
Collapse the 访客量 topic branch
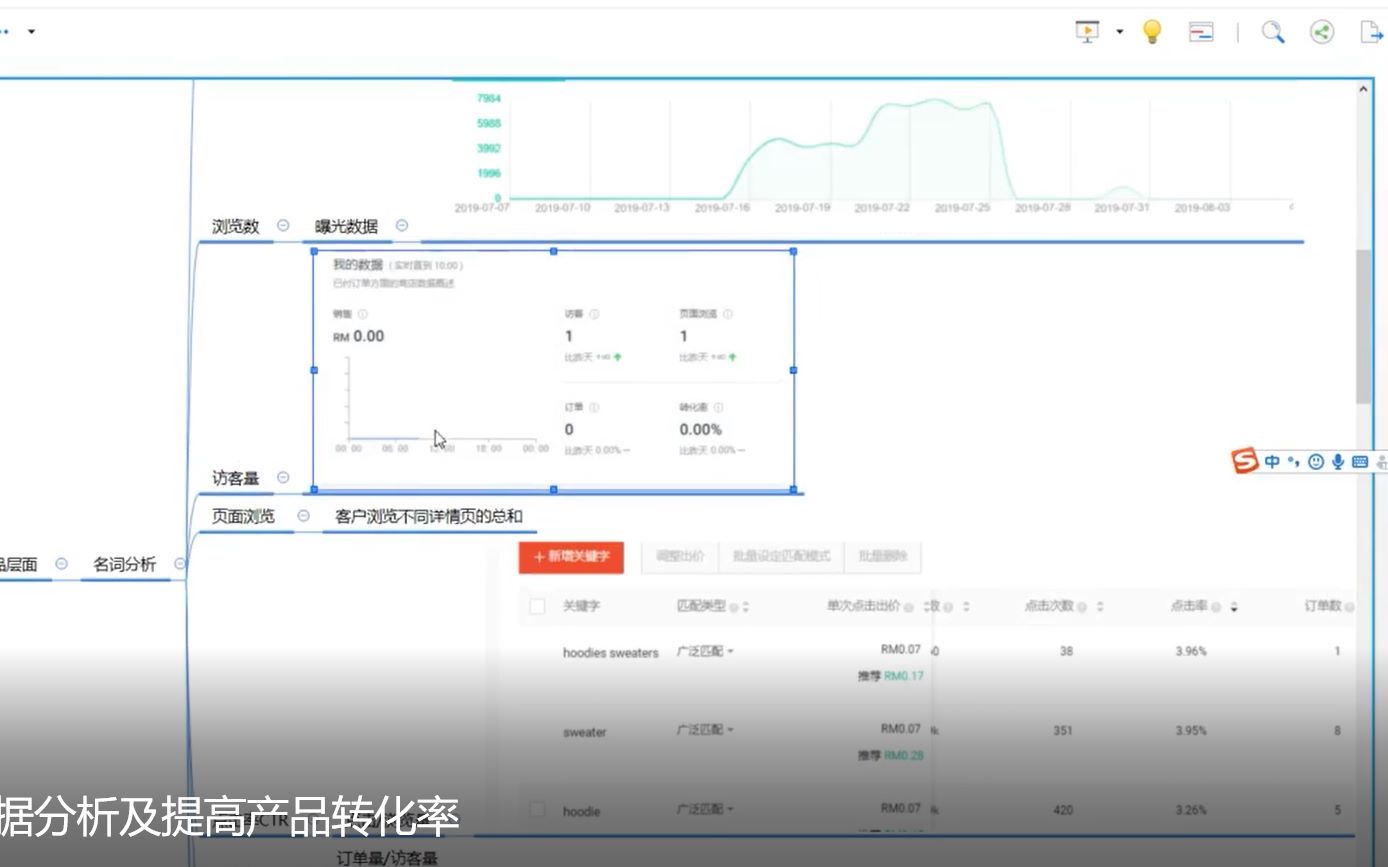[x=283, y=478]
